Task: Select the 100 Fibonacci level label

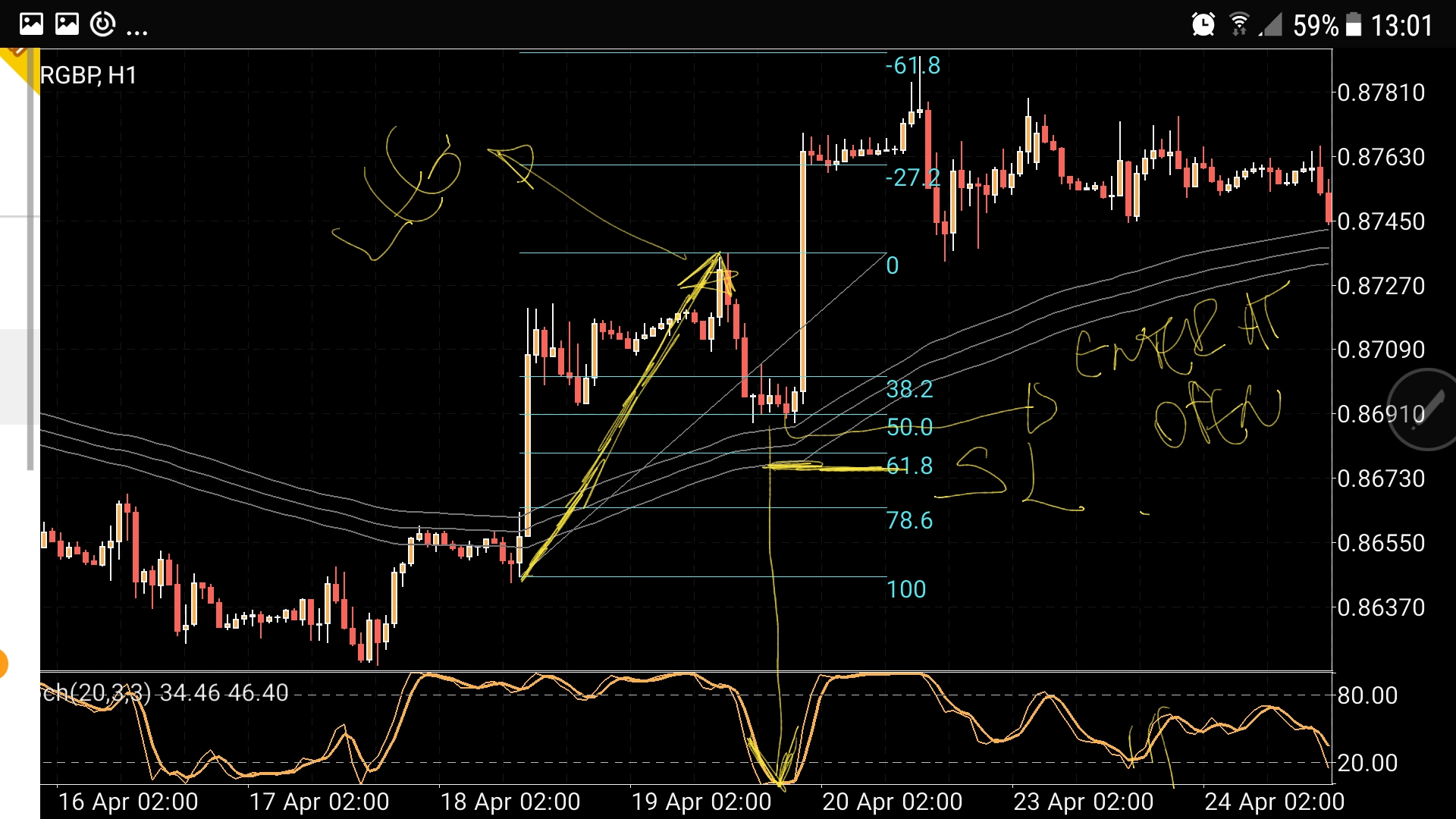Action: coord(907,588)
